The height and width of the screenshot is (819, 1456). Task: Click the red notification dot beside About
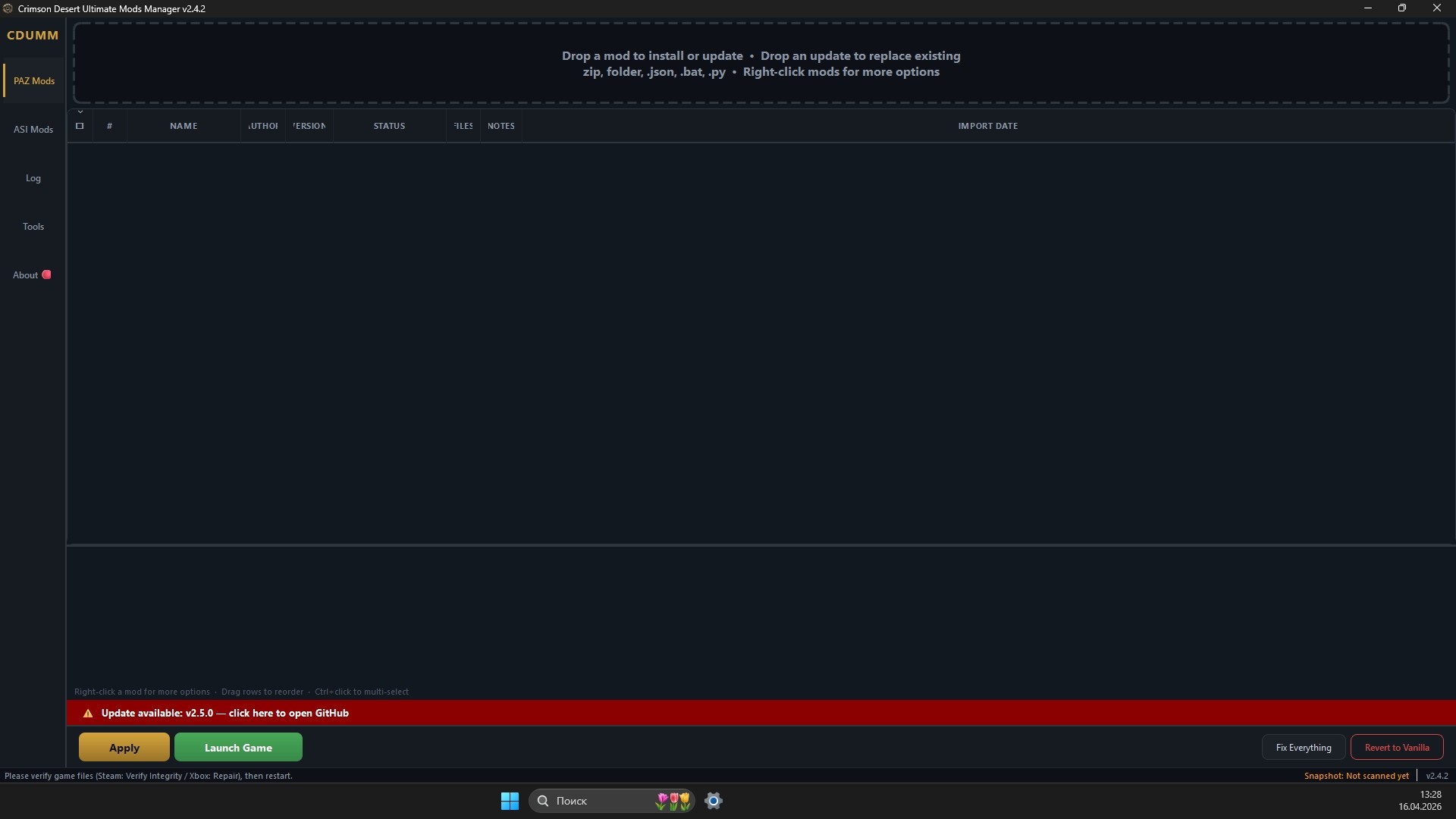pyautogui.click(x=46, y=275)
